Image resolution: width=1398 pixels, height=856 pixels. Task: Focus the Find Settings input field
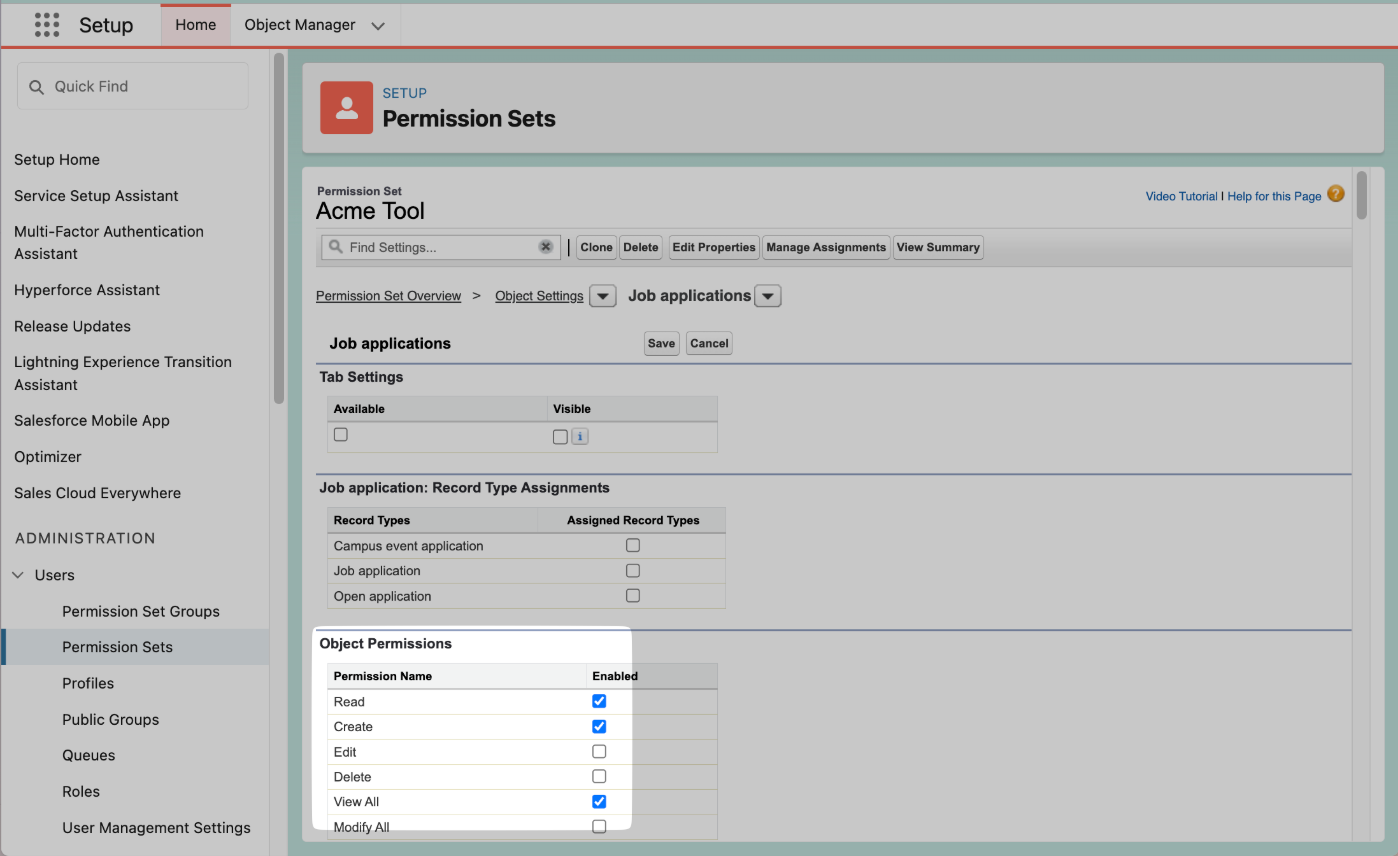(x=443, y=247)
